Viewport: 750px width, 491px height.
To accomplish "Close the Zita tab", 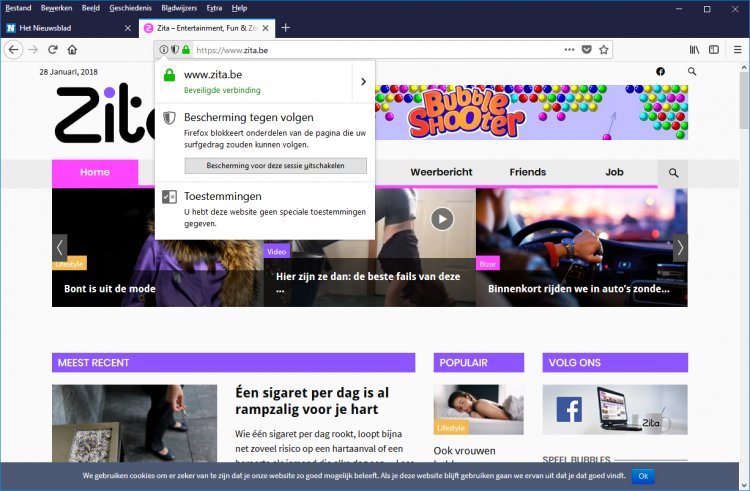I will point(265,28).
